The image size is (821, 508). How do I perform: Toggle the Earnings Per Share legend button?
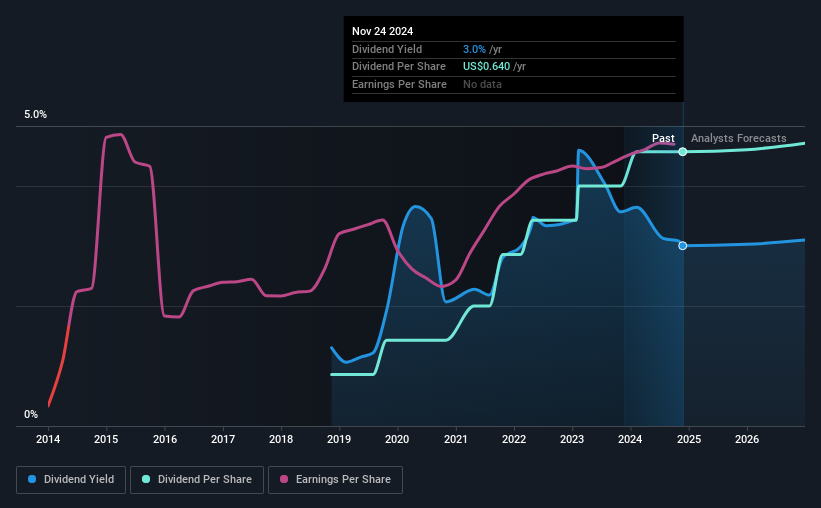tap(335, 480)
